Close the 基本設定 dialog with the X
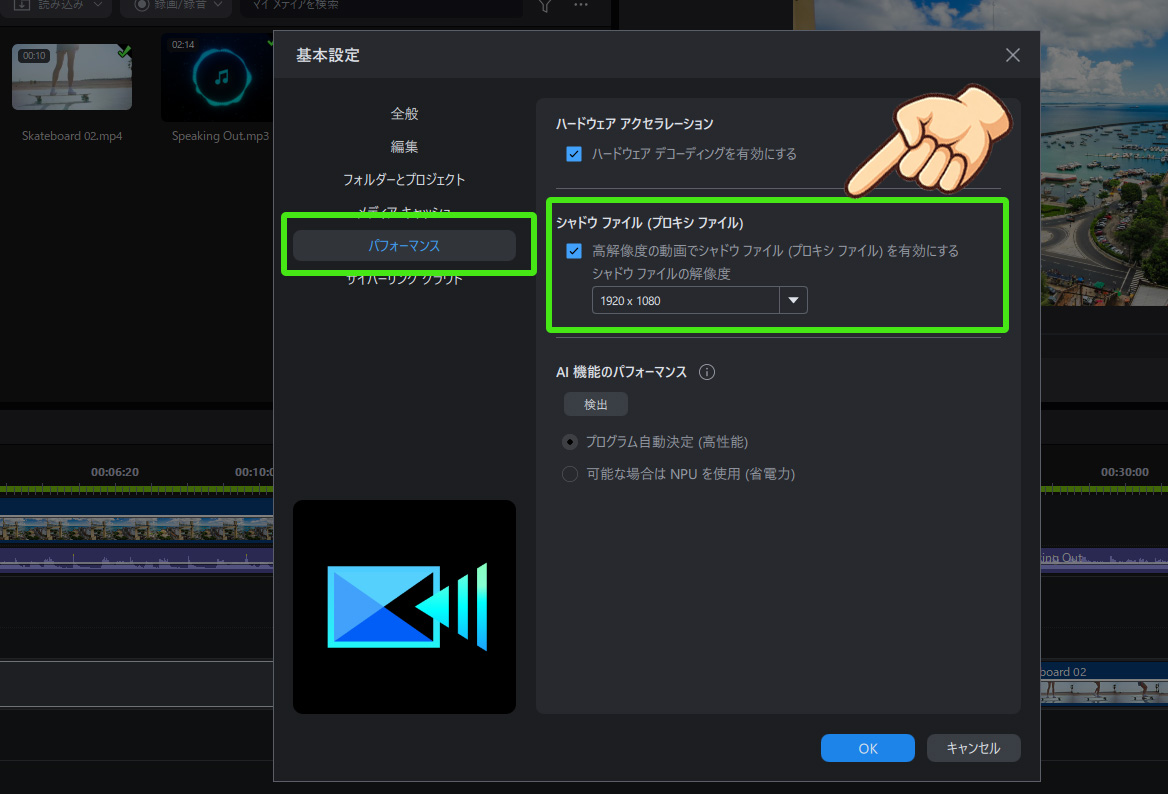Screen dimensions: 1168x794 [x=1012, y=55]
